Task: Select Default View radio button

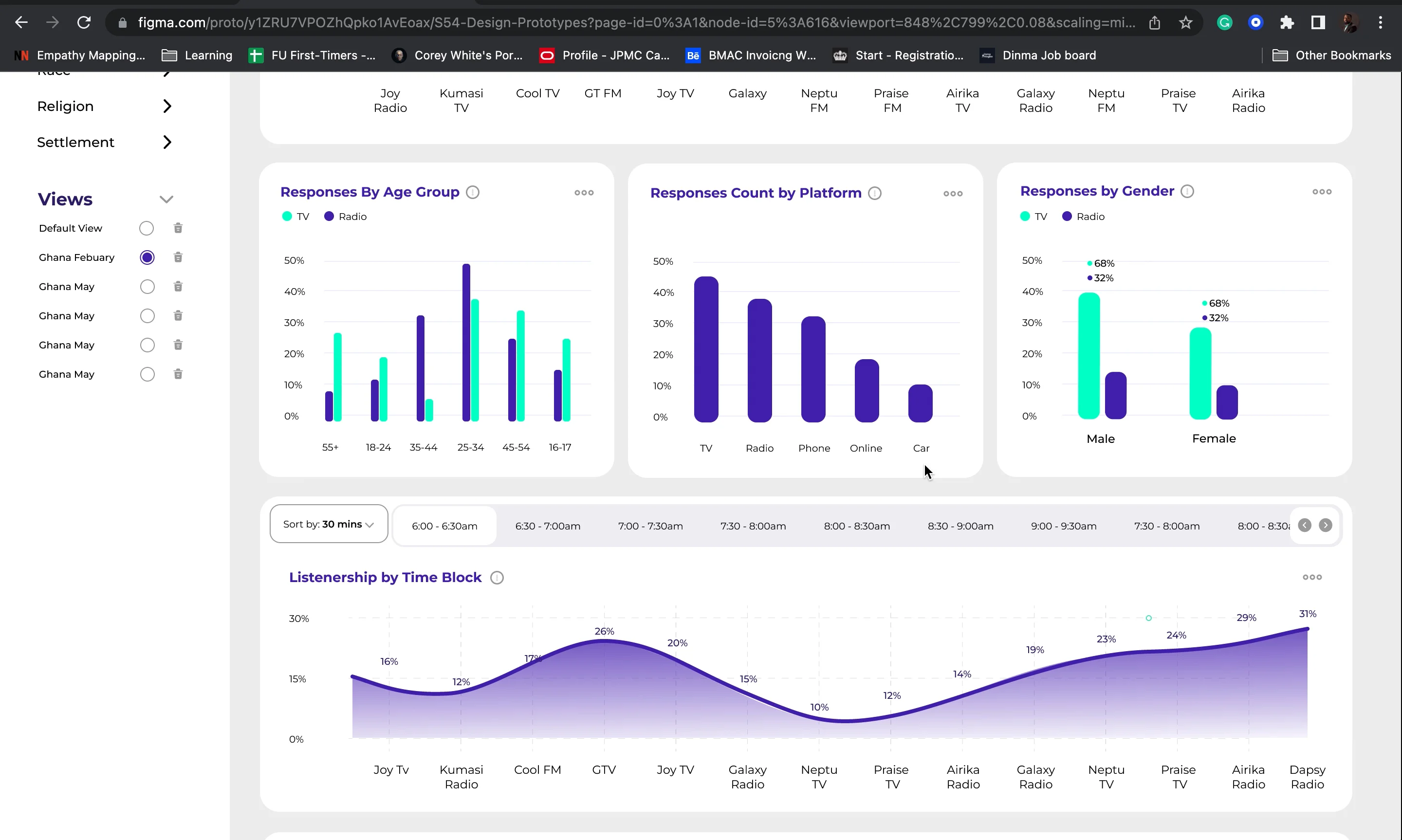Action: [x=147, y=228]
